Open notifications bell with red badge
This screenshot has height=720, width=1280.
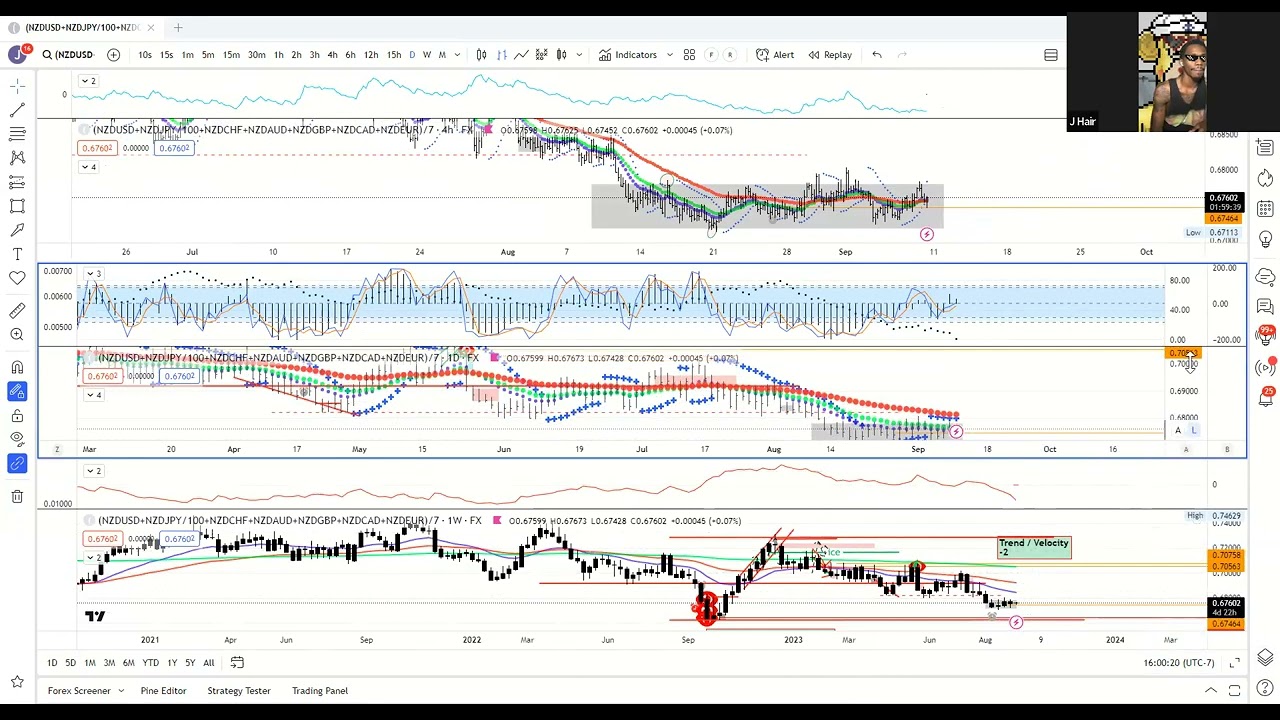click(1265, 399)
